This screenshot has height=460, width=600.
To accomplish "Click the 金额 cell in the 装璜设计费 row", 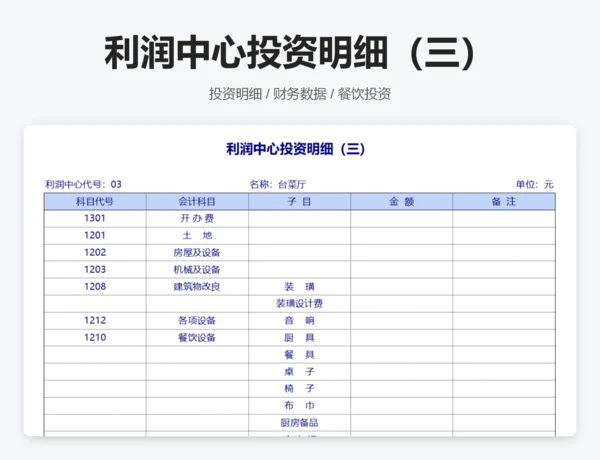I will pos(401,303).
